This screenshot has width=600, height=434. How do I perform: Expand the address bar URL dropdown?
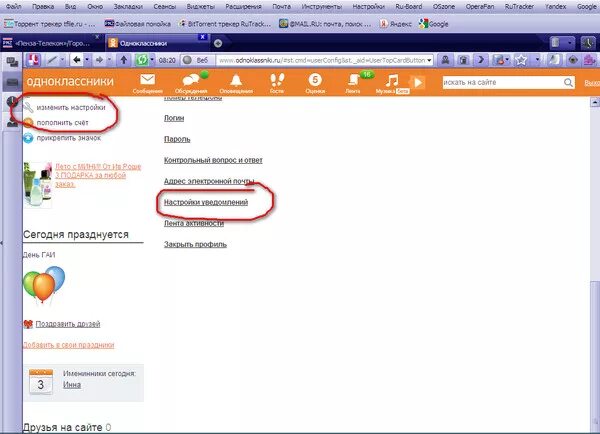click(x=429, y=60)
